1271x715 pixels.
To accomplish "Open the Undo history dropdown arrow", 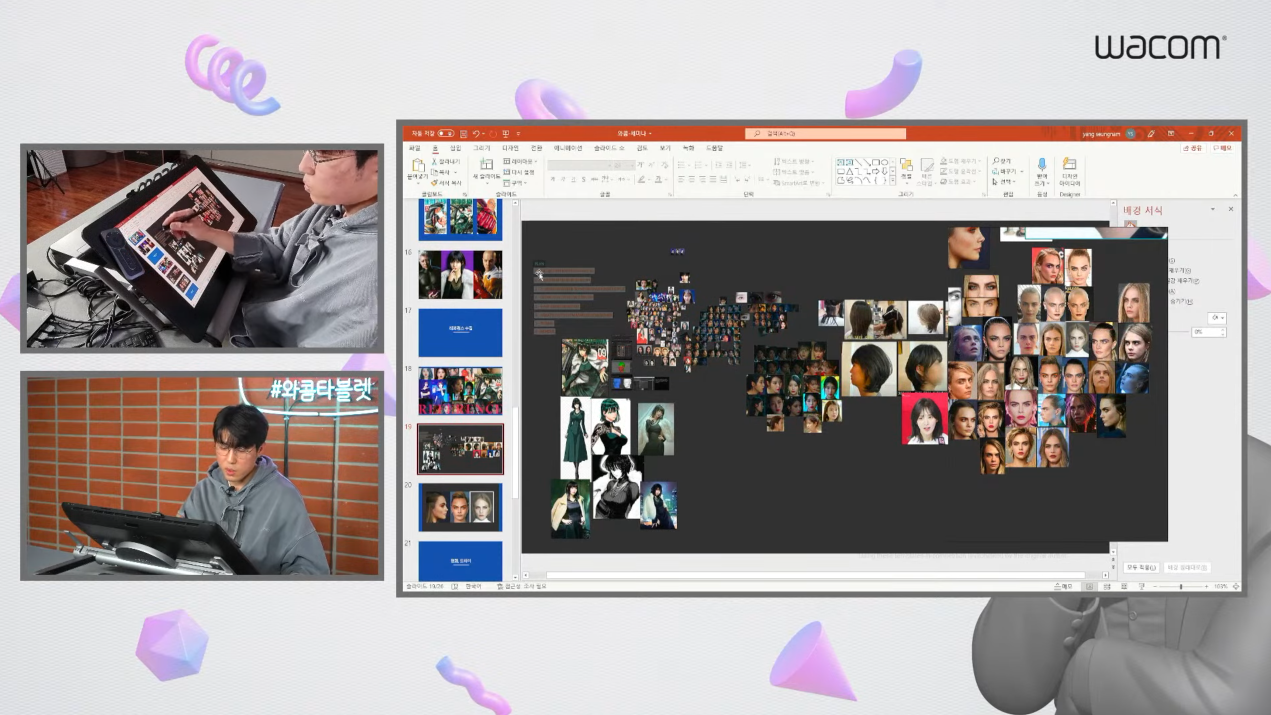I will [x=483, y=133].
